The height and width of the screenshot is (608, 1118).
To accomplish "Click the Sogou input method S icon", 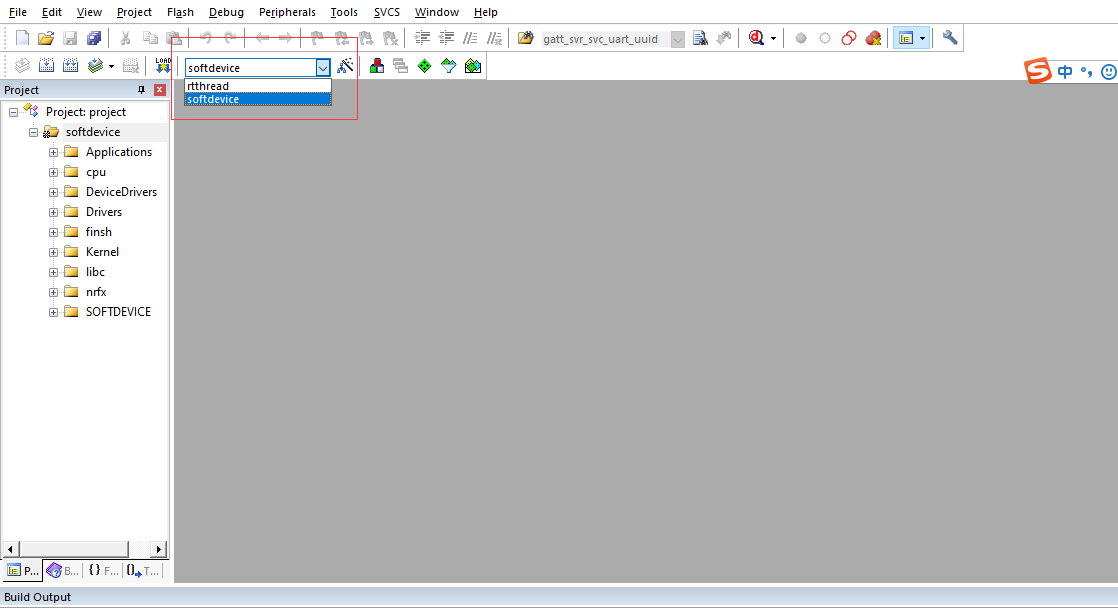I will coord(1039,71).
